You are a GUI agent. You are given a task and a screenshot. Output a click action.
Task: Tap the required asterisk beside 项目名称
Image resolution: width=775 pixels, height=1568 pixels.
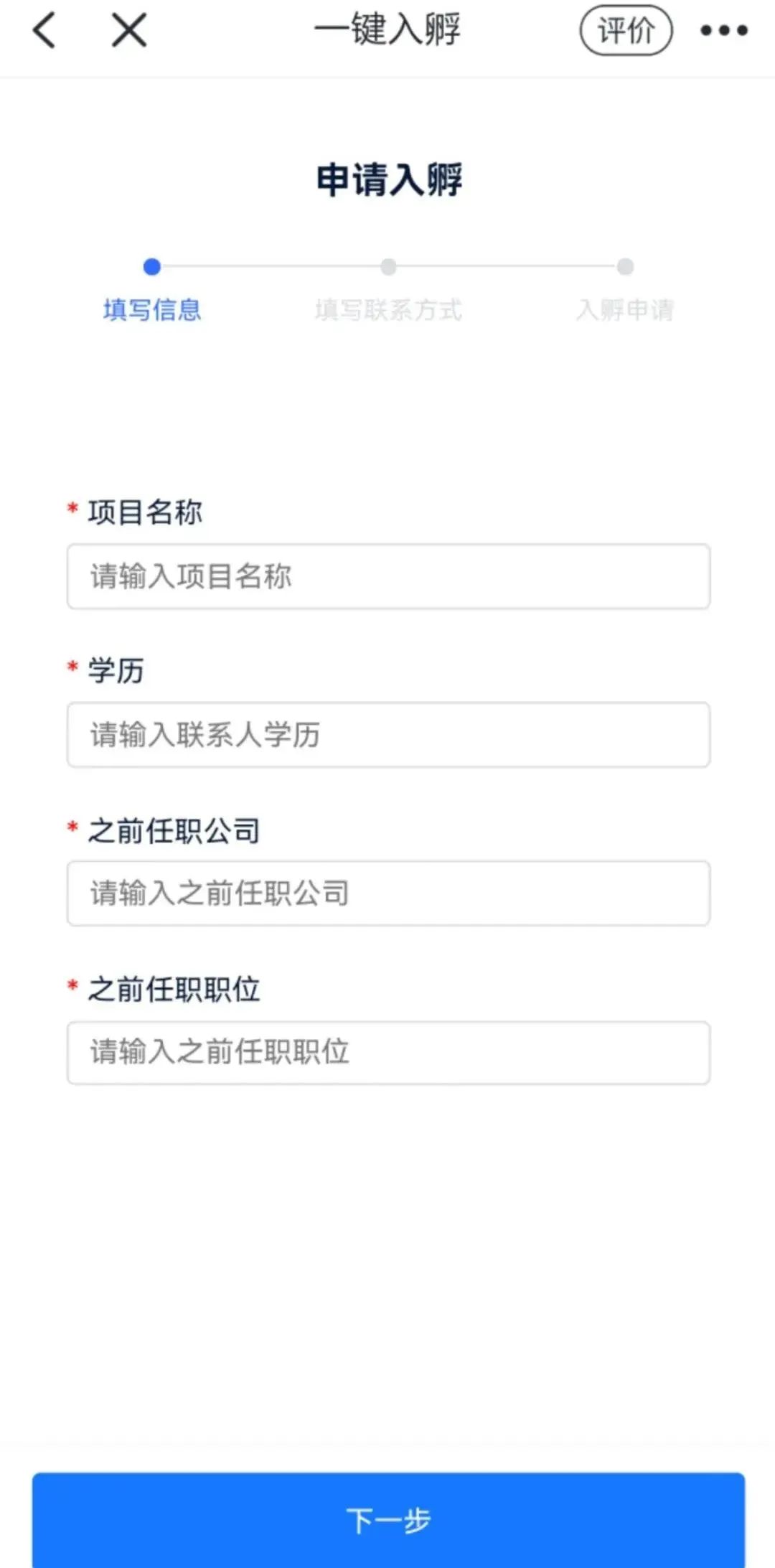[x=71, y=511]
